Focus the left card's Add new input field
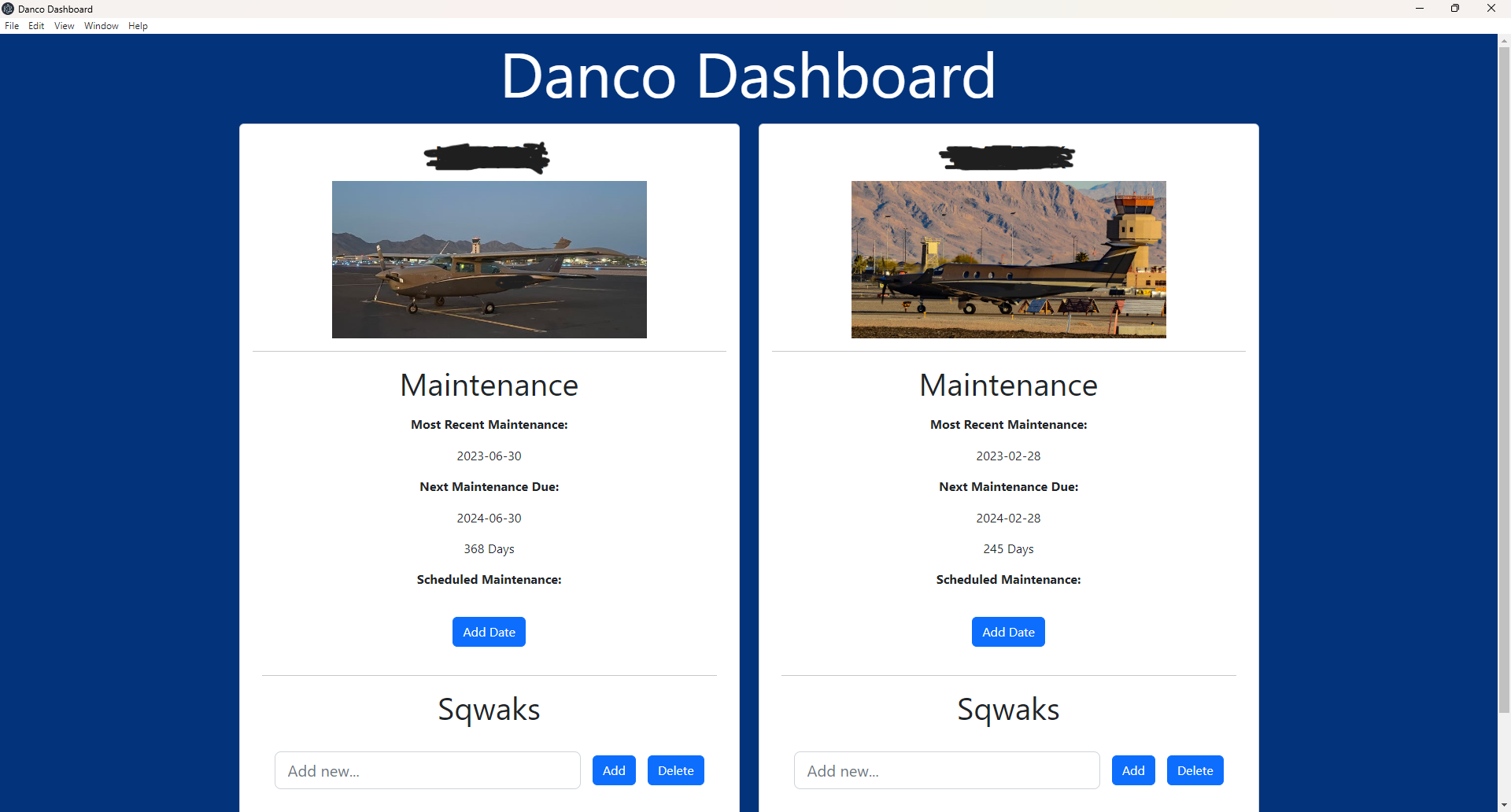 point(427,770)
